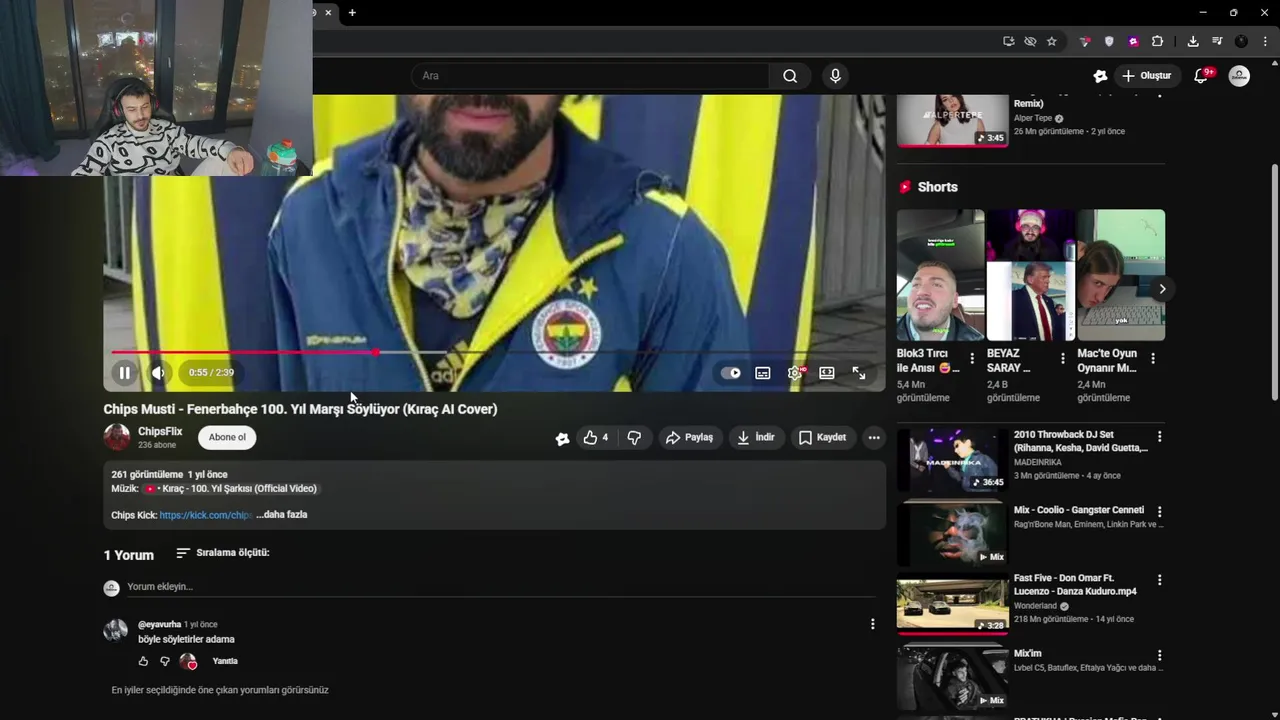Open options for Fast Five video
Viewport: 1280px width, 720px height.
pos(1159,580)
